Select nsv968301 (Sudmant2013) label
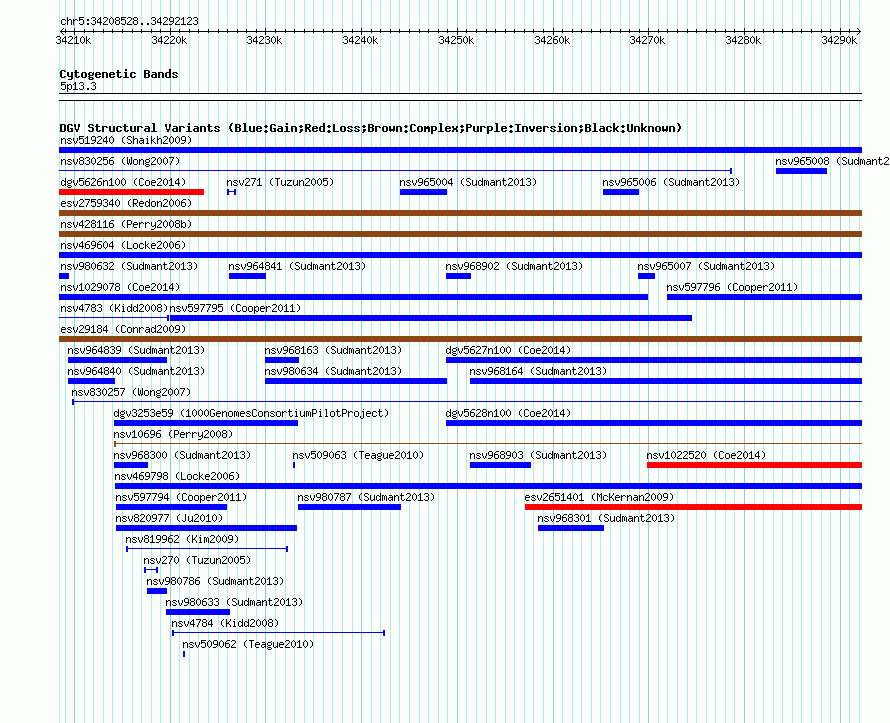Image resolution: width=890 pixels, height=723 pixels. point(606,518)
